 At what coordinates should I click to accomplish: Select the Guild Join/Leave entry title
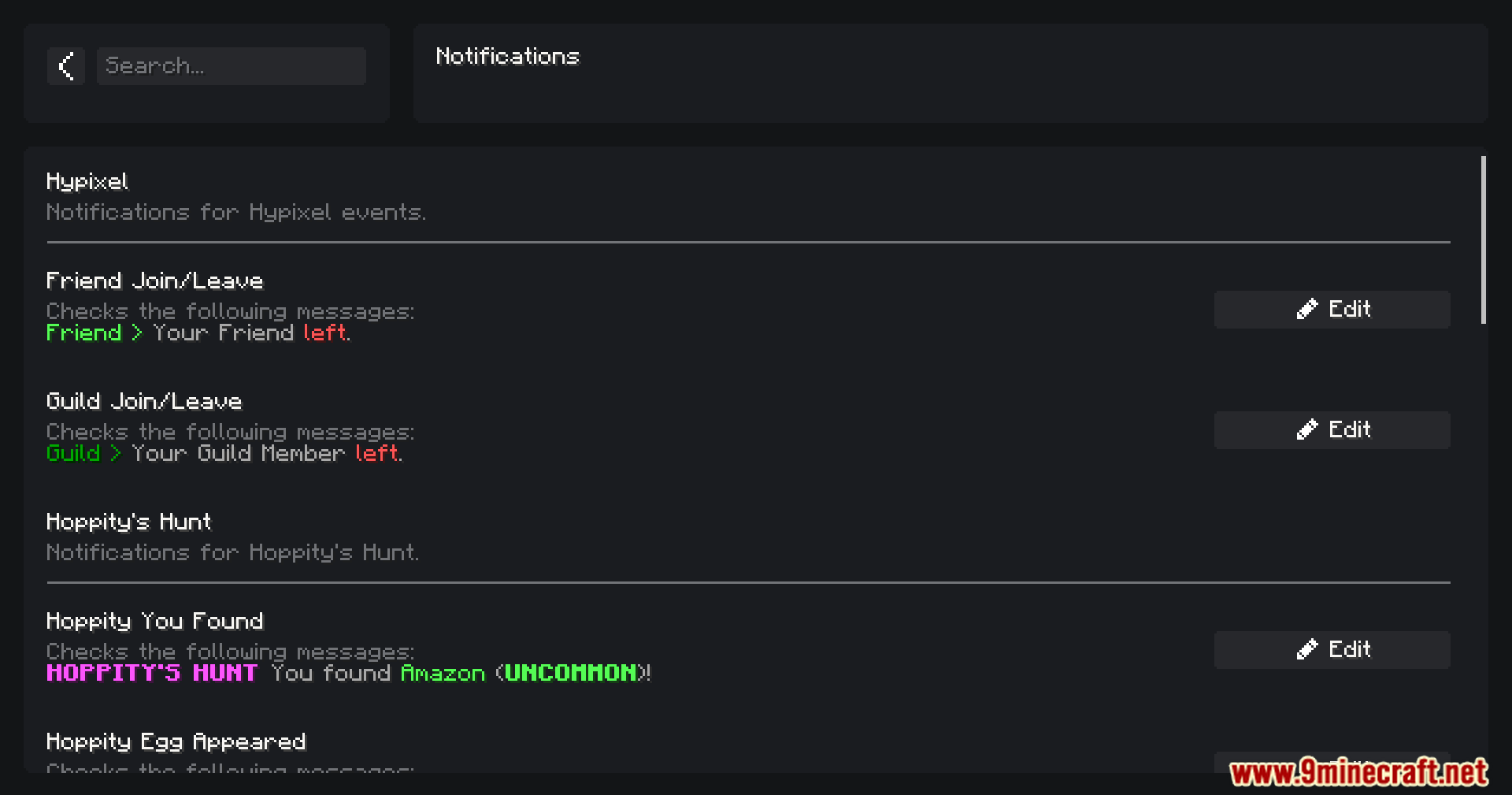click(x=143, y=401)
